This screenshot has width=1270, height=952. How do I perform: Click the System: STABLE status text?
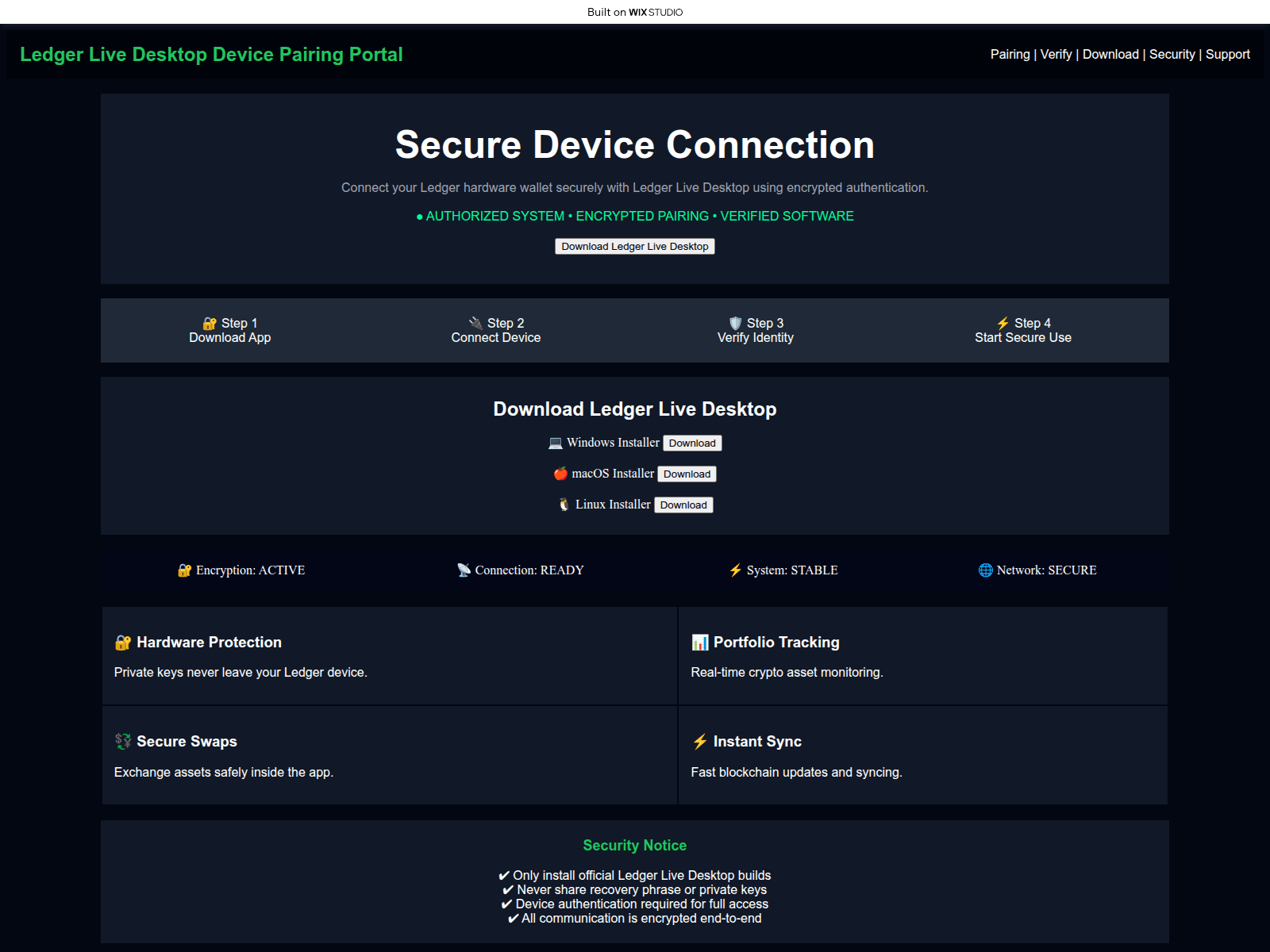(792, 570)
